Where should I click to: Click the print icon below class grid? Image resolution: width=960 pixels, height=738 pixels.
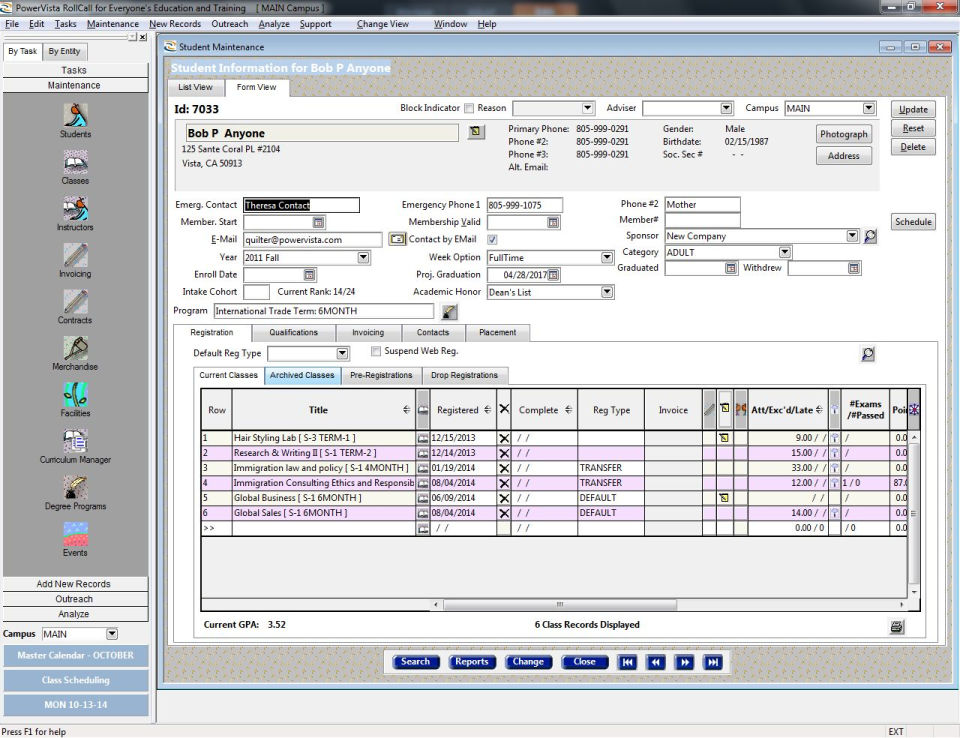(896, 626)
